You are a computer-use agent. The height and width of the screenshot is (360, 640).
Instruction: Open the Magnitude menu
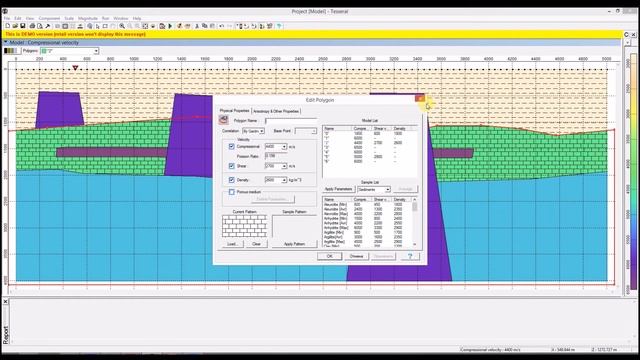[x=88, y=18]
